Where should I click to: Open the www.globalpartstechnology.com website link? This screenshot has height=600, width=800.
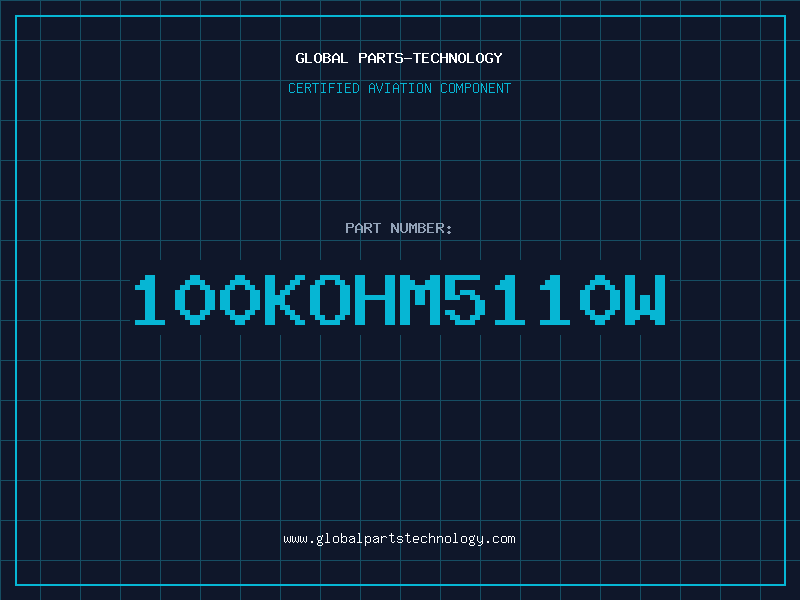[399, 539]
